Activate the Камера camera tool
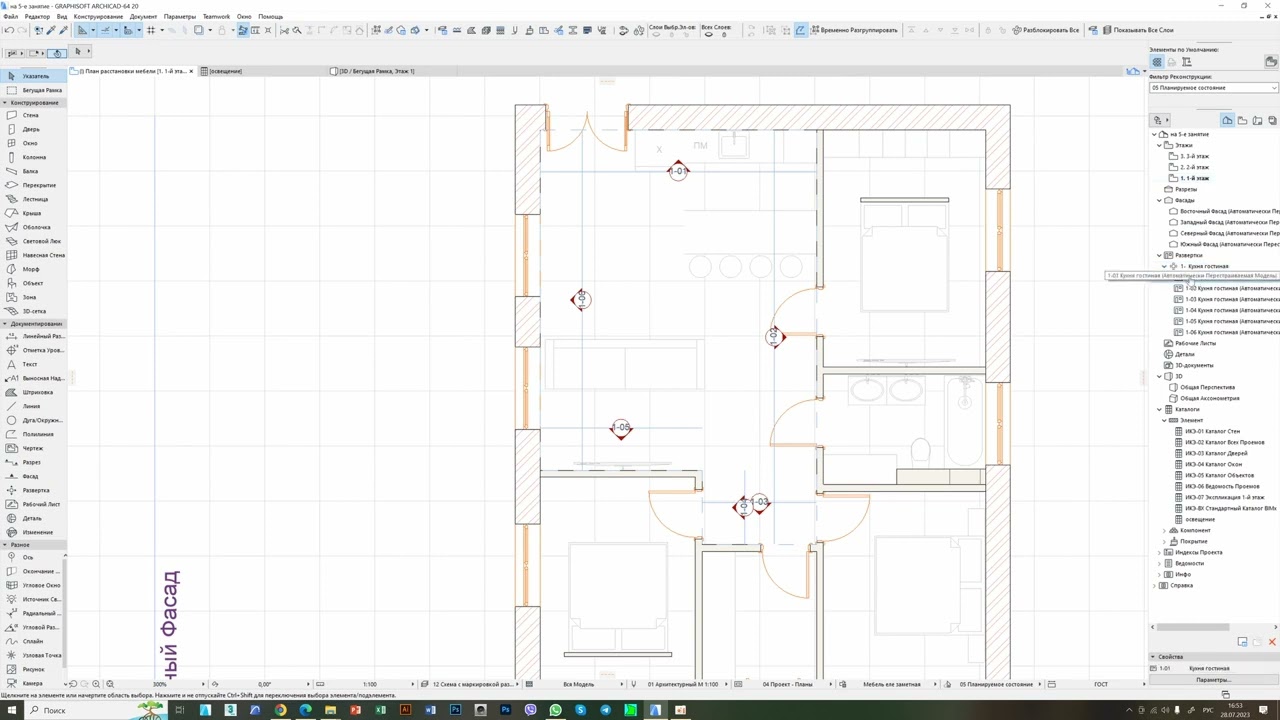Image resolution: width=1280 pixels, height=720 pixels. [31, 683]
